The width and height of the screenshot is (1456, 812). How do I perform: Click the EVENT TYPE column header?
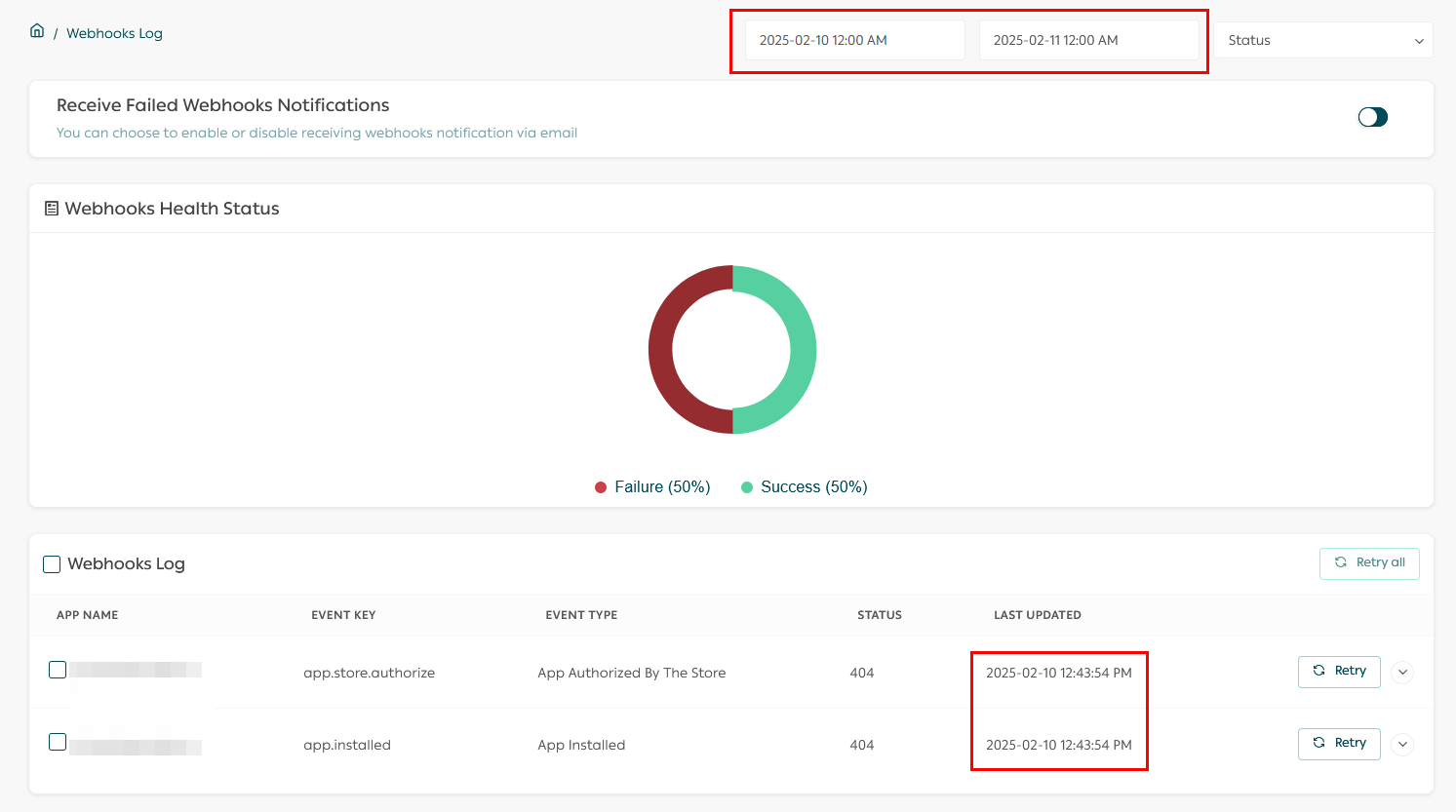click(x=581, y=615)
